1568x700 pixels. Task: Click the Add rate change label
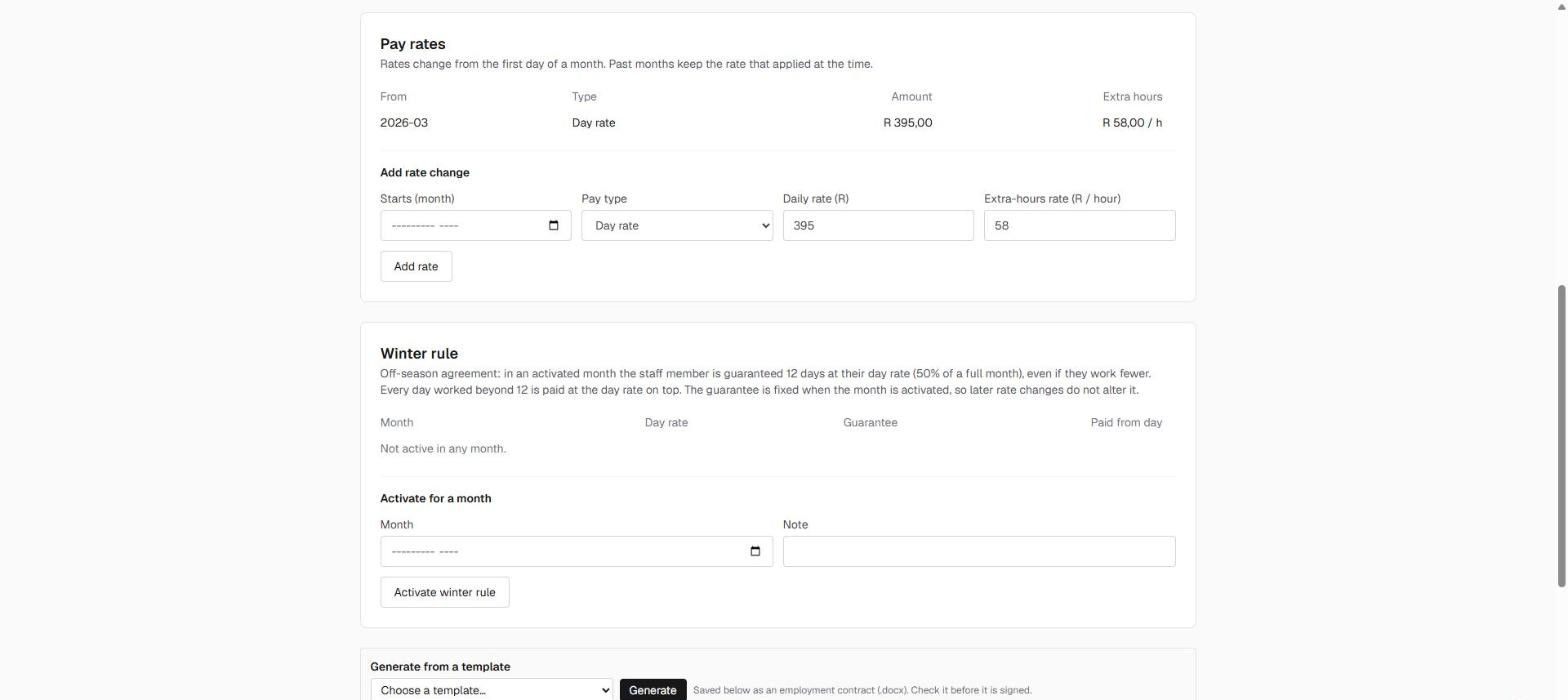click(425, 173)
